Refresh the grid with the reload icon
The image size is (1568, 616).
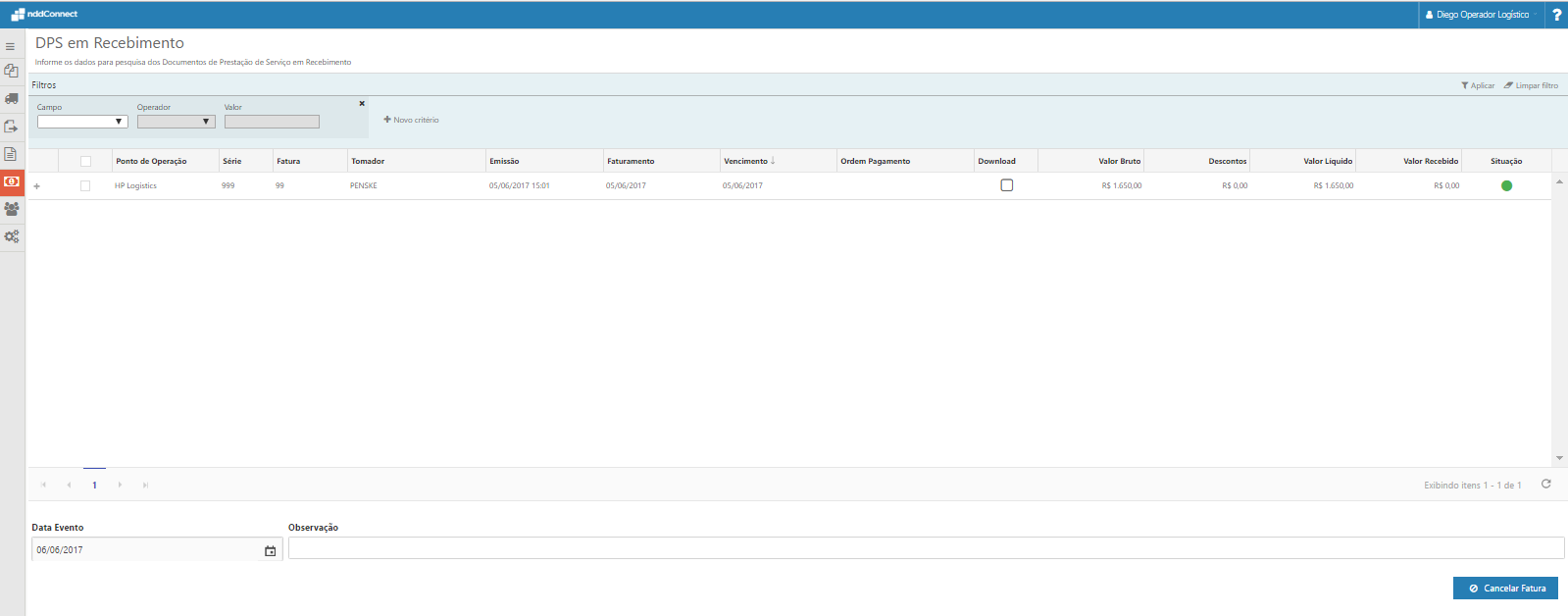[x=1546, y=484]
